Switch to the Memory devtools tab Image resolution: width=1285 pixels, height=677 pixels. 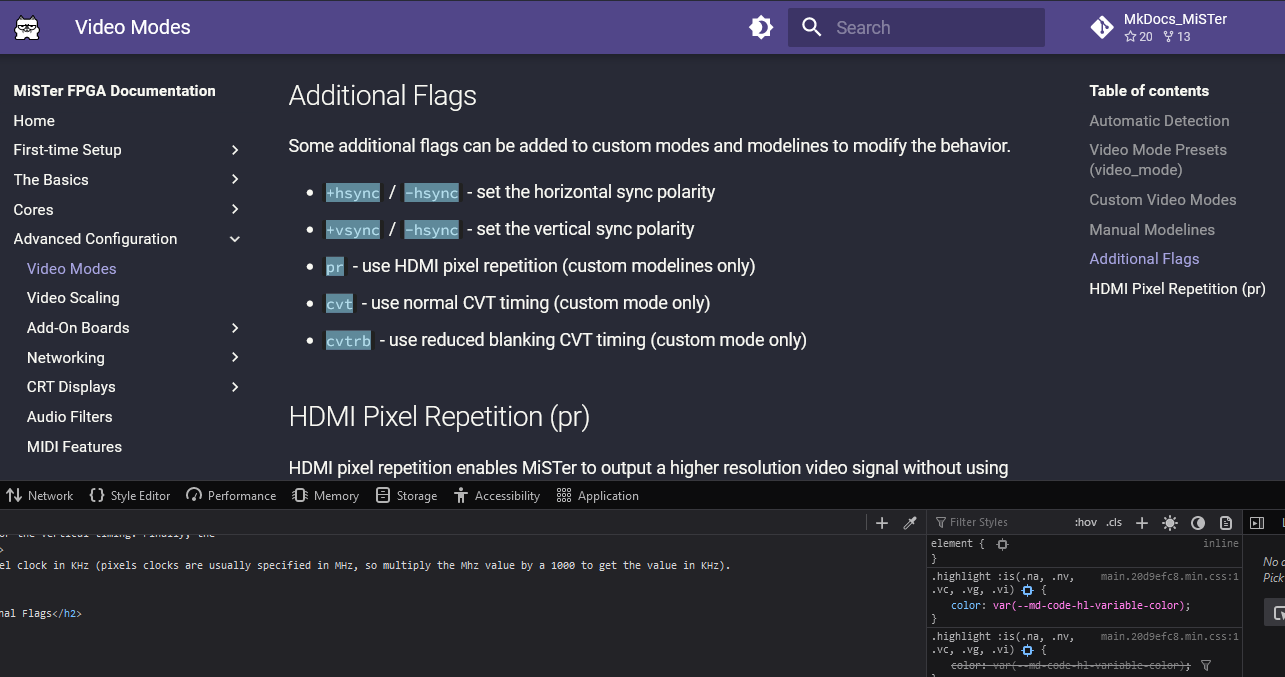click(x=326, y=496)
